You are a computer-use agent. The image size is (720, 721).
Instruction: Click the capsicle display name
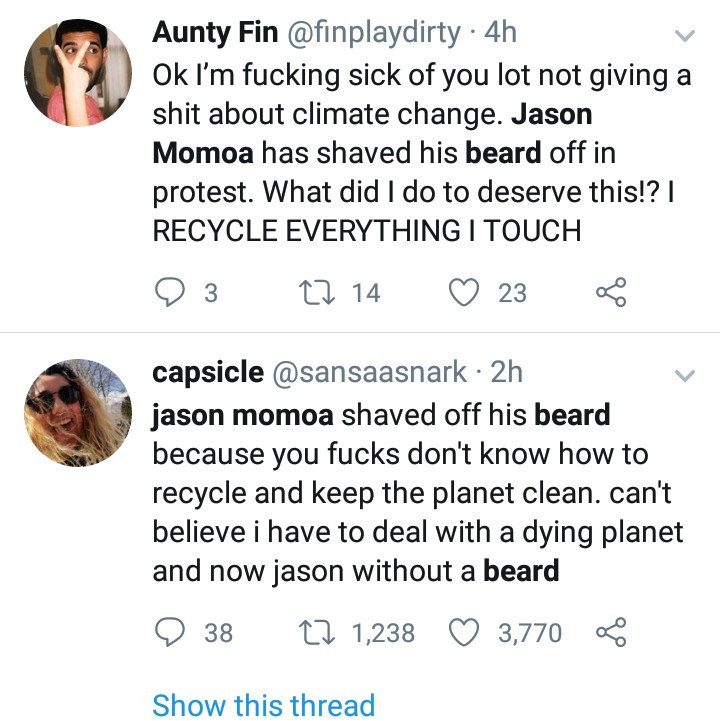[x=207, y=373]
